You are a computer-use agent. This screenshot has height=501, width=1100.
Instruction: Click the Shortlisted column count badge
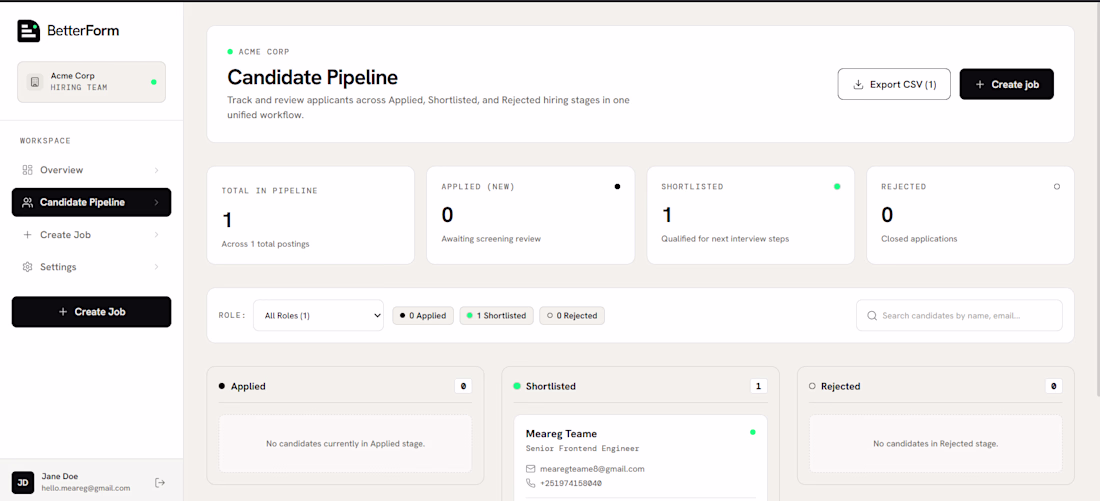coord(758,386)
